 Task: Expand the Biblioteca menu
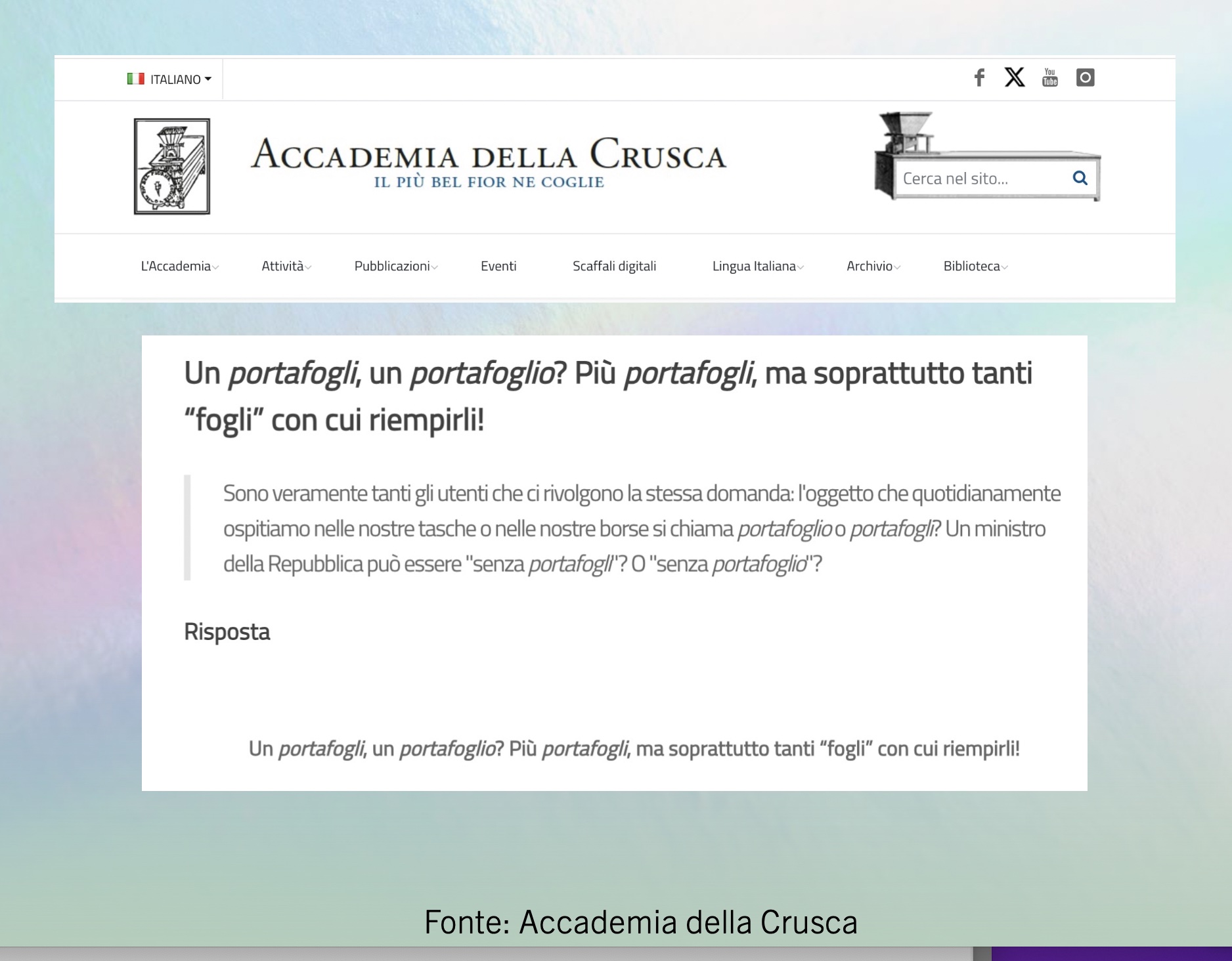975,266
